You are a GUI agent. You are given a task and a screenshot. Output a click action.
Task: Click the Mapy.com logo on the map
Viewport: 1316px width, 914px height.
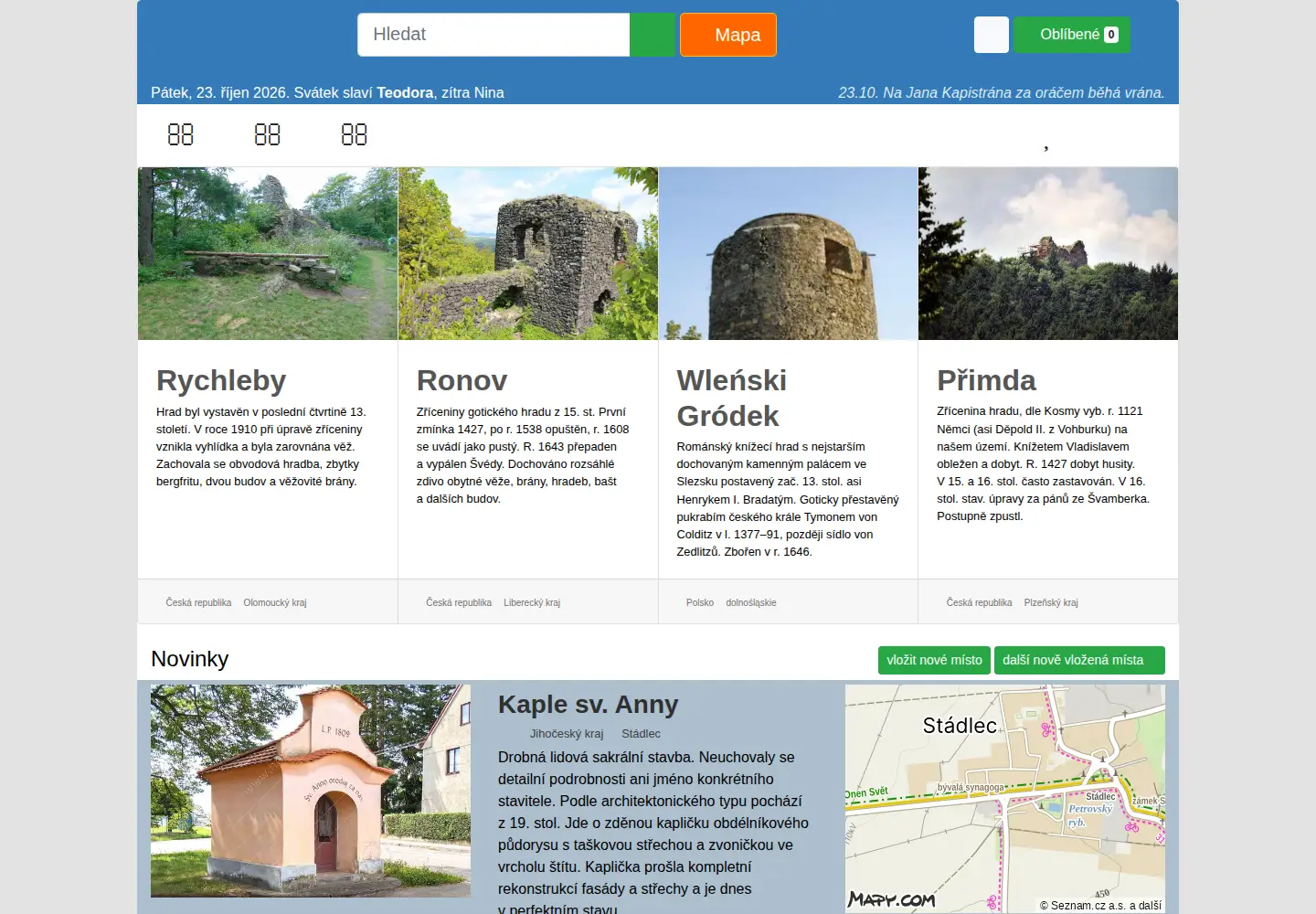891,899
